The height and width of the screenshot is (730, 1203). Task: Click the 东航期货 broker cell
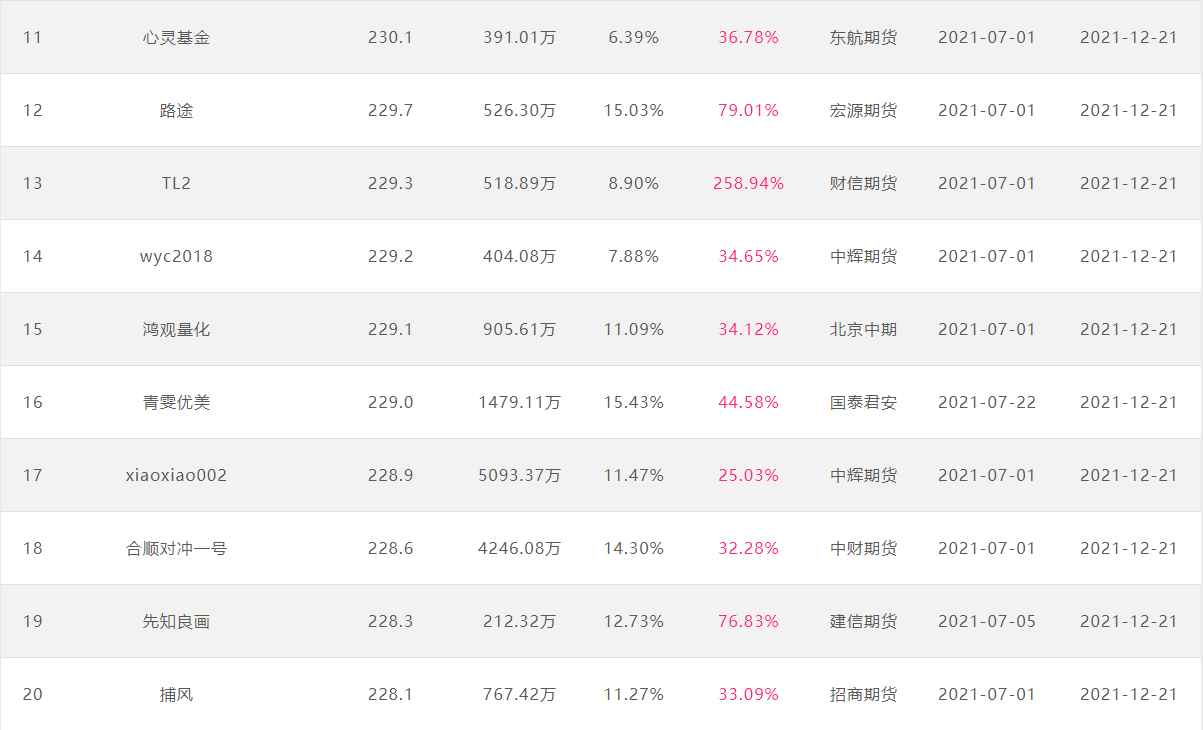coord(863,38)
